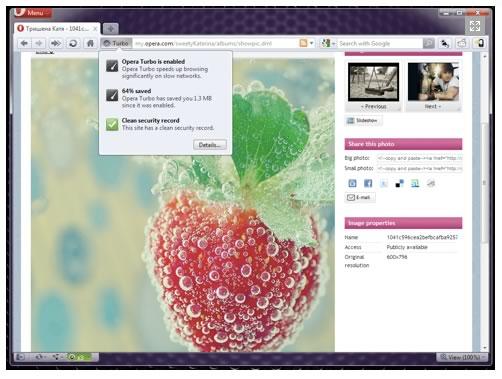Open a new tab with plus button
The height and width of the screenshot is (379, 502).
point(110,29)
